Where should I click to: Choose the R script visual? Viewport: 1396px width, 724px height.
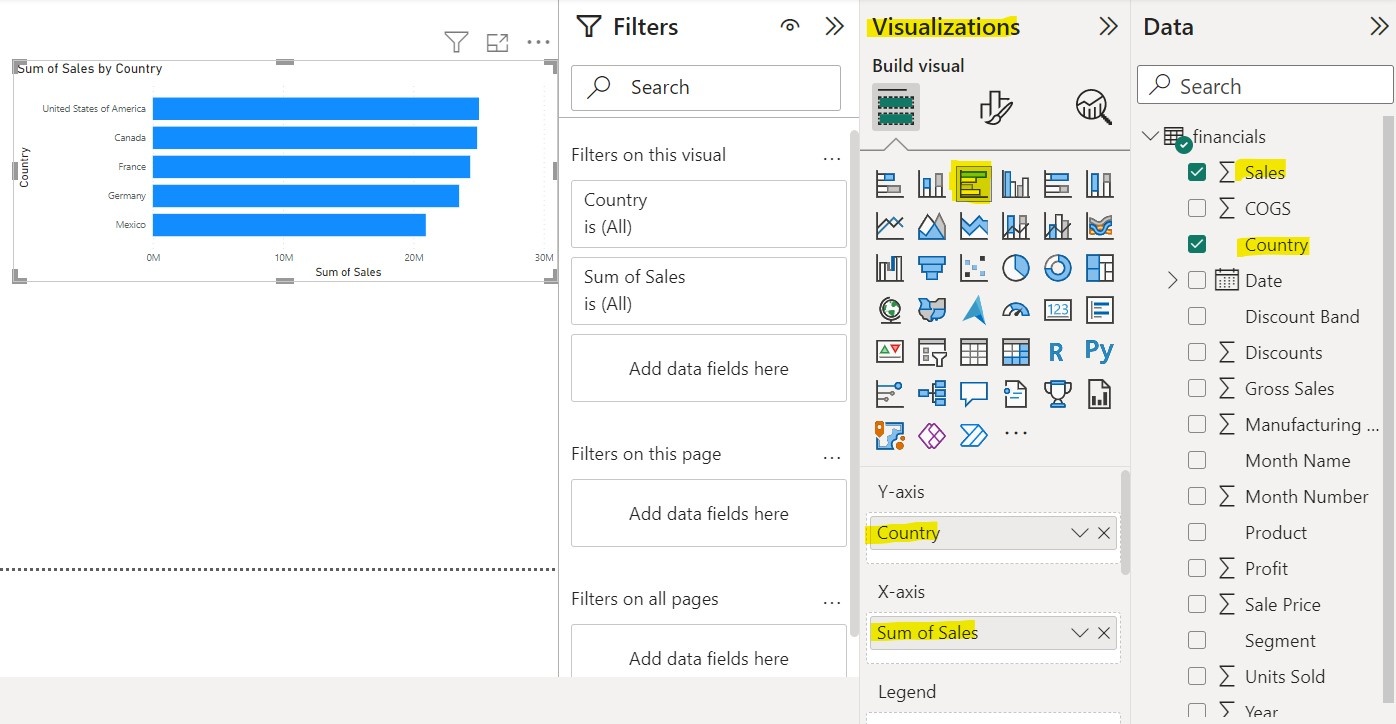pyautogui.click(x=1057, y=351)
